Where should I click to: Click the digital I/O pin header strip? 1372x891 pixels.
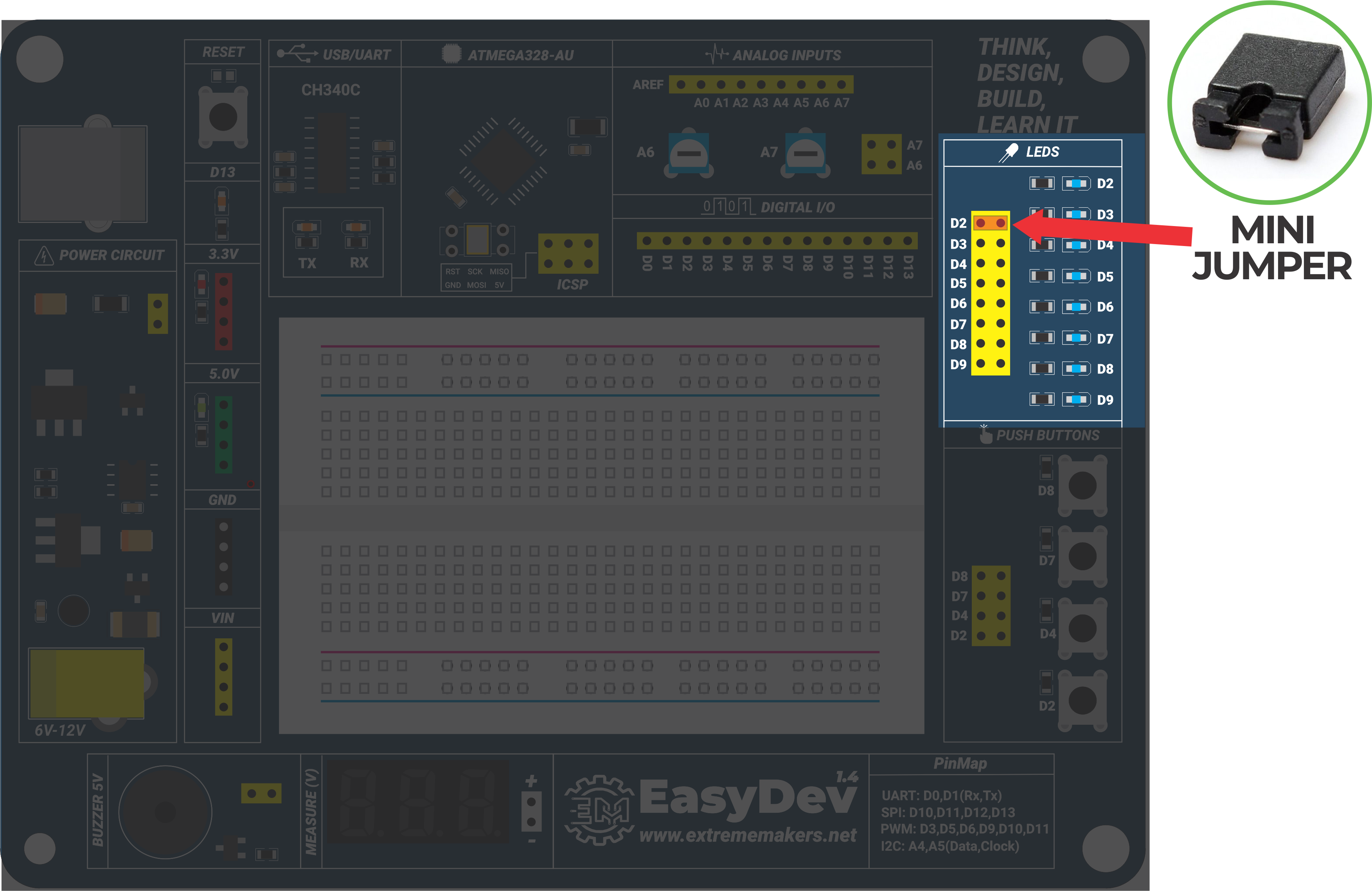(777, 241)
